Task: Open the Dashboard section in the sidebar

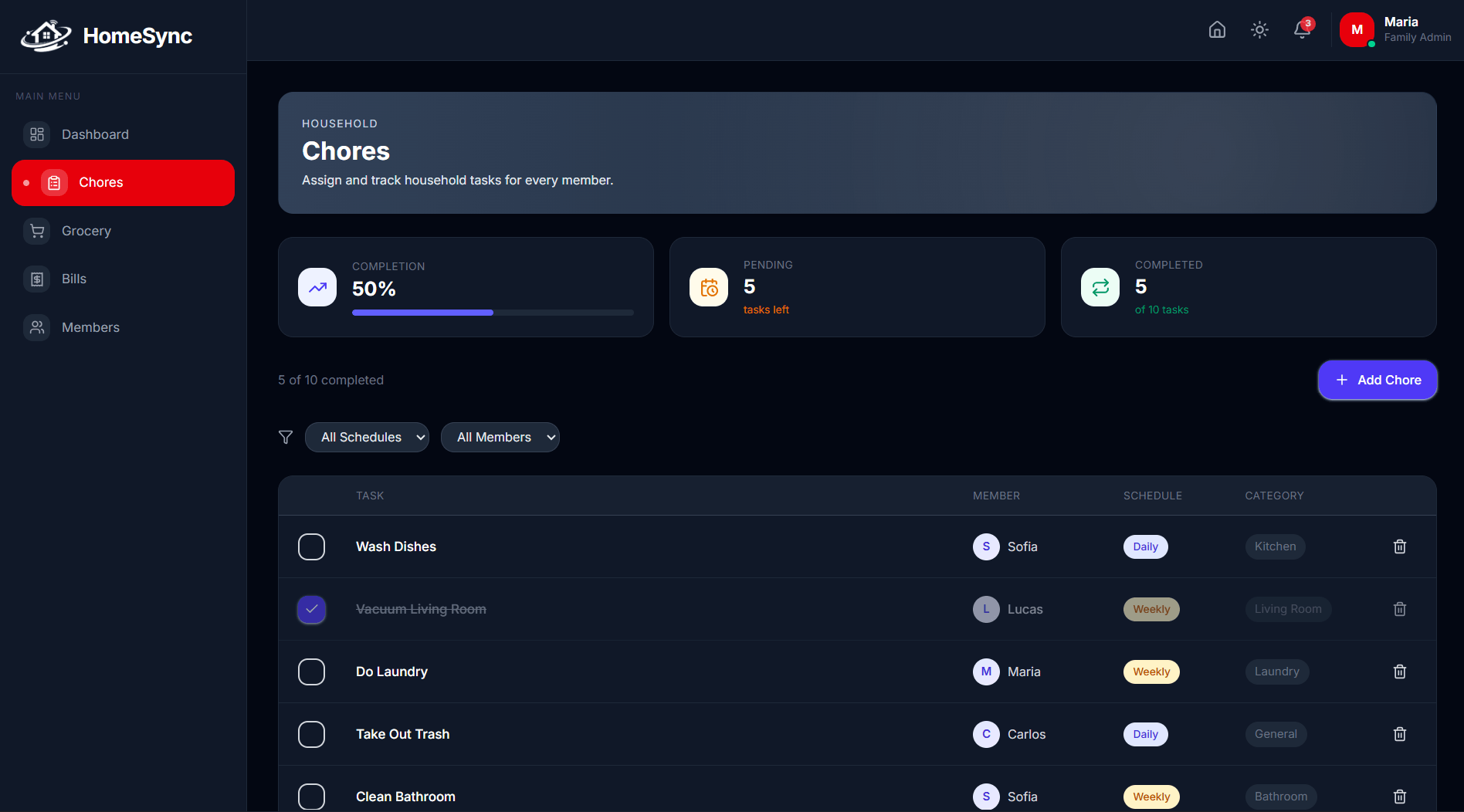Action: tap(94, 134)
